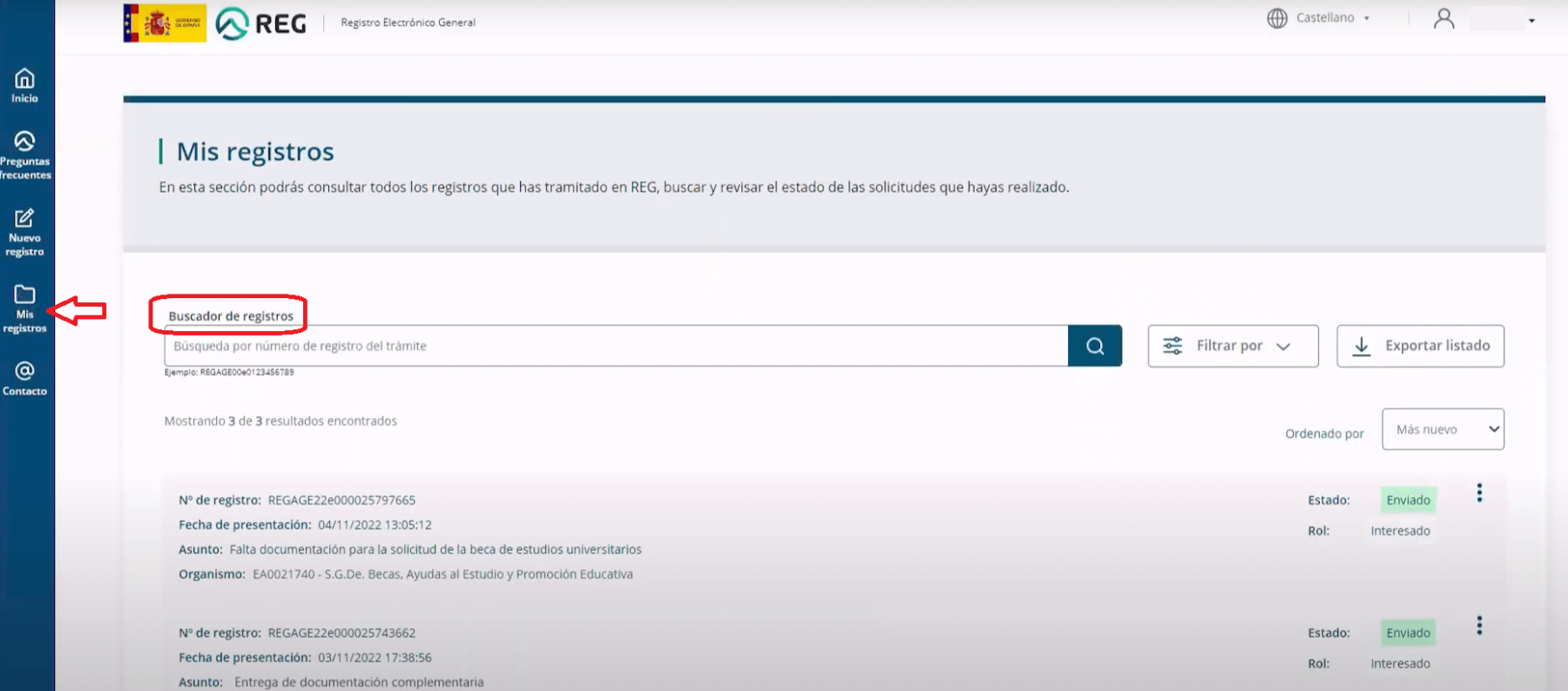1568x691 pixels.
Task: Click the globe language icon
Action: click(1277, 18)
